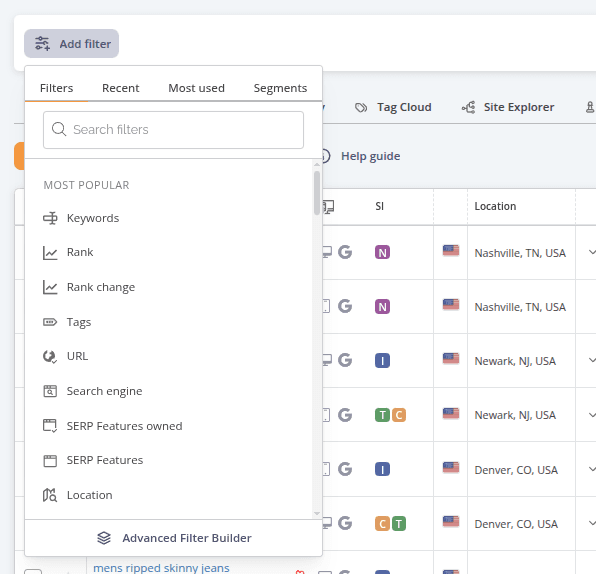Select the URL filter icon
596x574 pixels.
50,357
